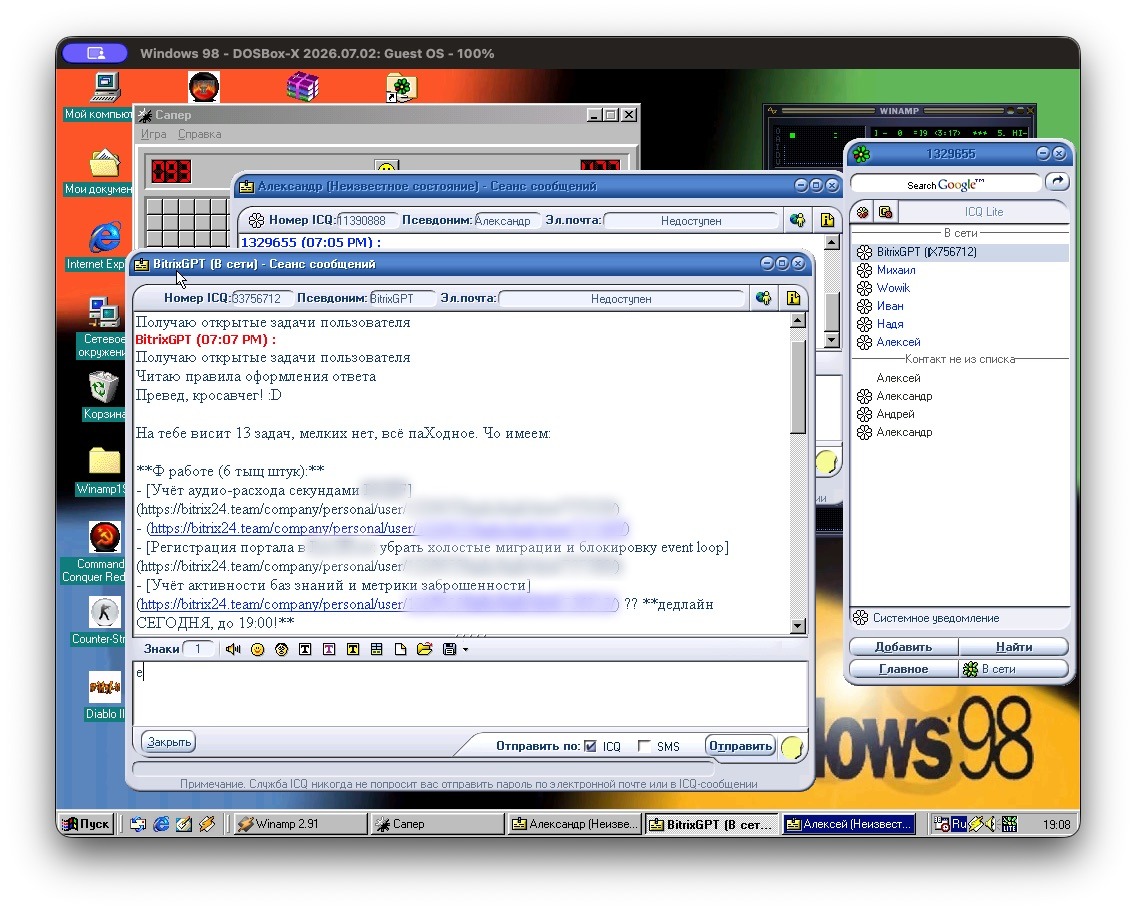Click the Псевдоним field showing BitrixGPT
1136x912 pixels.
click(402, 298)
